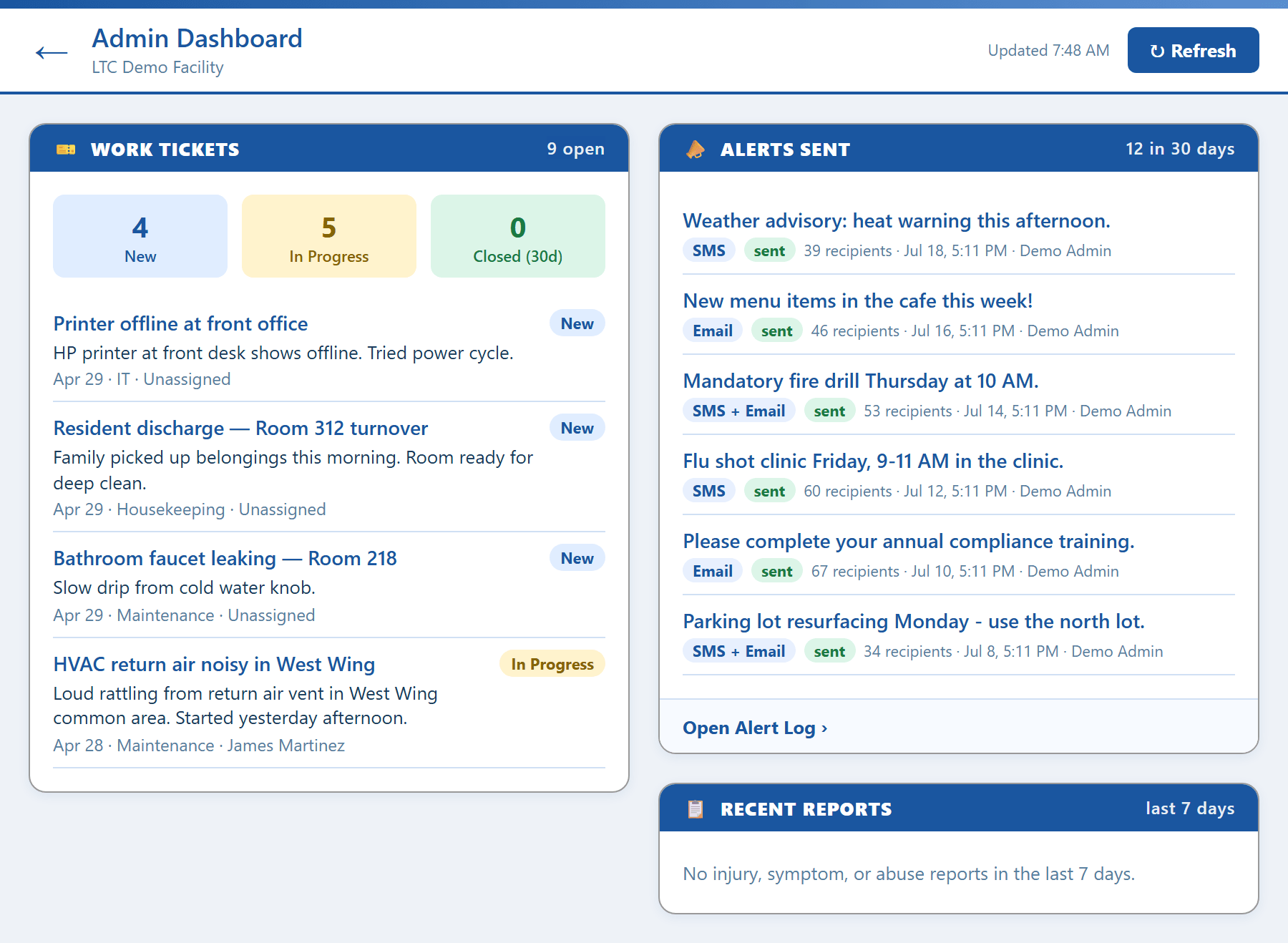
Task: Click 'Apr 28 · Maintenance · James Martinez' details
Action: click(199, 746)
